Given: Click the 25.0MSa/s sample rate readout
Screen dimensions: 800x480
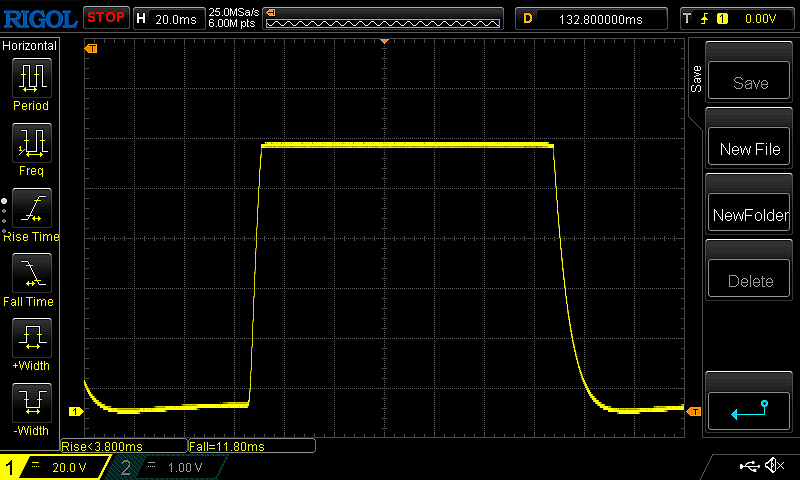Looking at the screenshot, I should (x=234, y=12).
